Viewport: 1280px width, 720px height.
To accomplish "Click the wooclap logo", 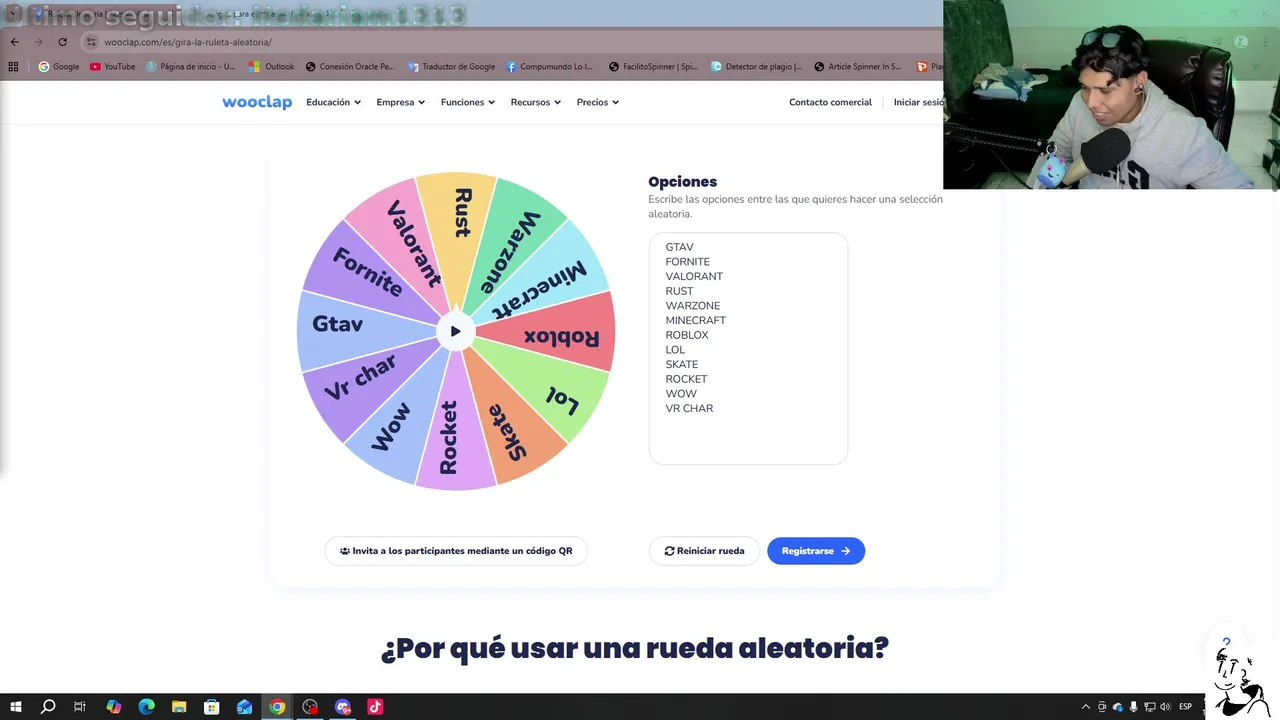I will (x=257, y=102).
